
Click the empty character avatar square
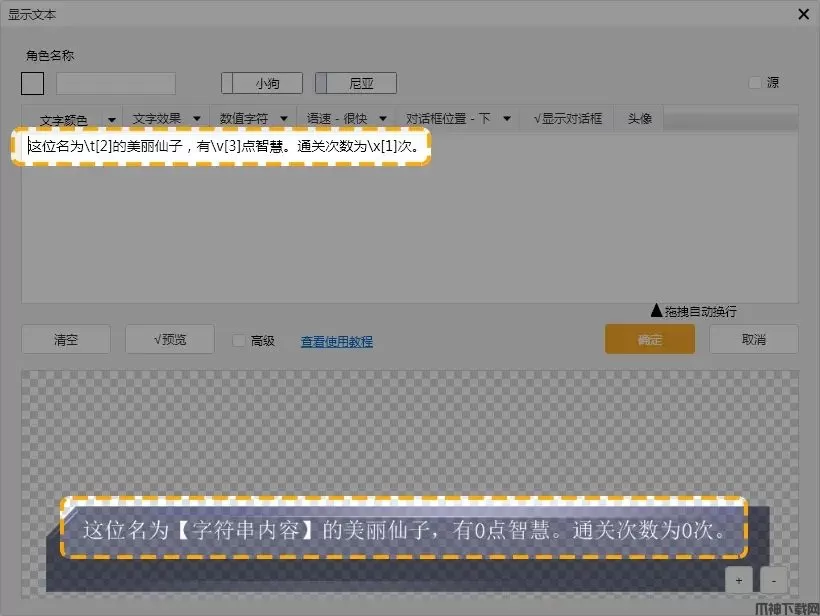pos(32,84)
